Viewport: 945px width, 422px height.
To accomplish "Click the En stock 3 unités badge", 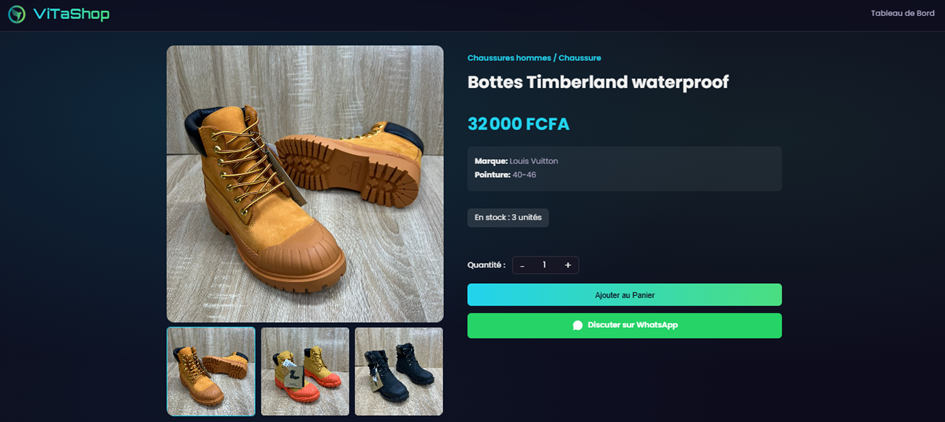I will click(x=508, y=217).
